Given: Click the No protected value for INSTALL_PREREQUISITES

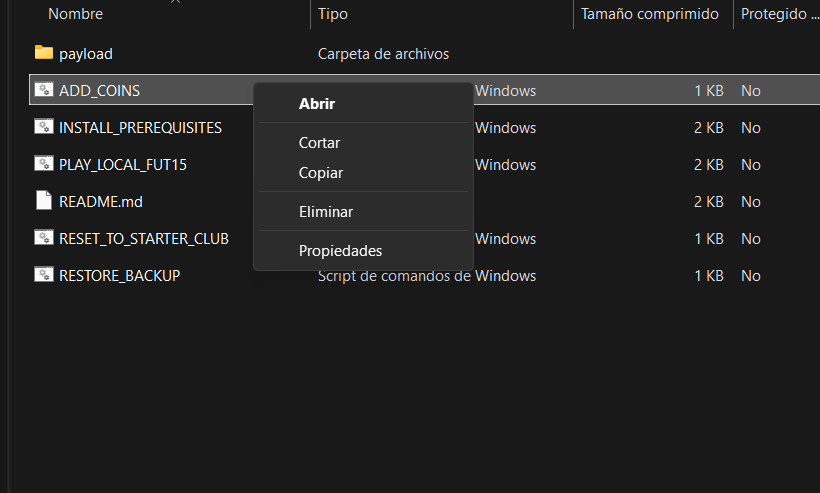Looking at the screenshot, I should [x=750, y=128].
